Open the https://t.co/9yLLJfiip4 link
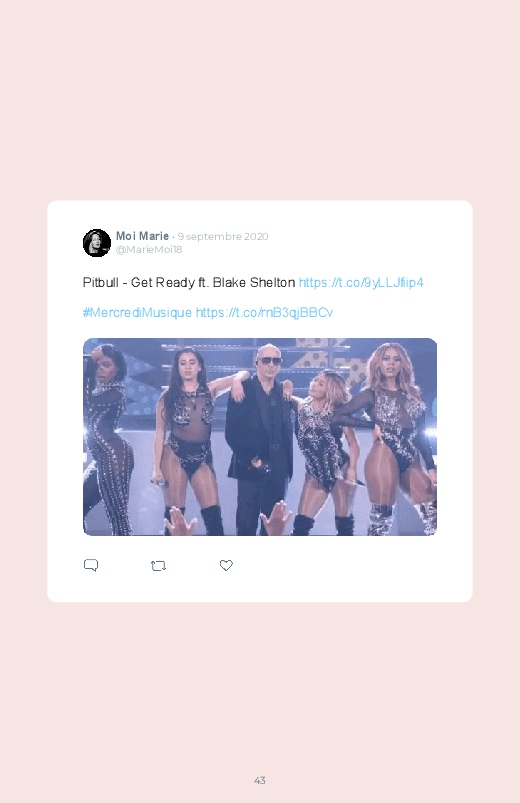Image resolution: width=520 pixels, height=803 pixels. pos(361,283)
